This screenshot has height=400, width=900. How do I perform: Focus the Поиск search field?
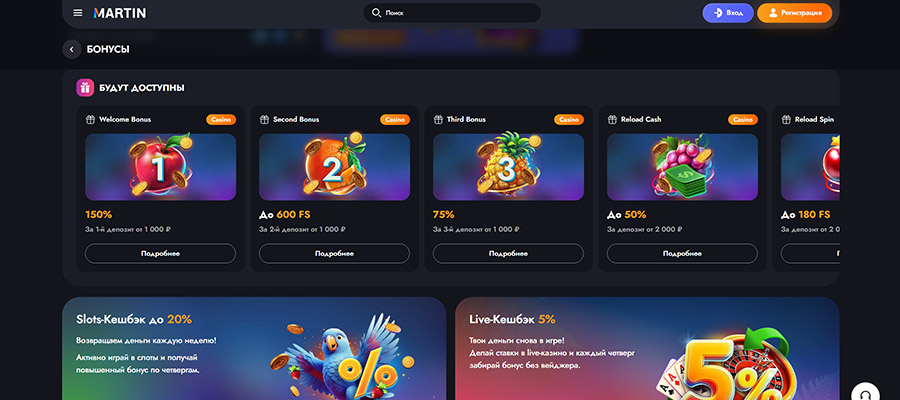(x=452, y=13)
